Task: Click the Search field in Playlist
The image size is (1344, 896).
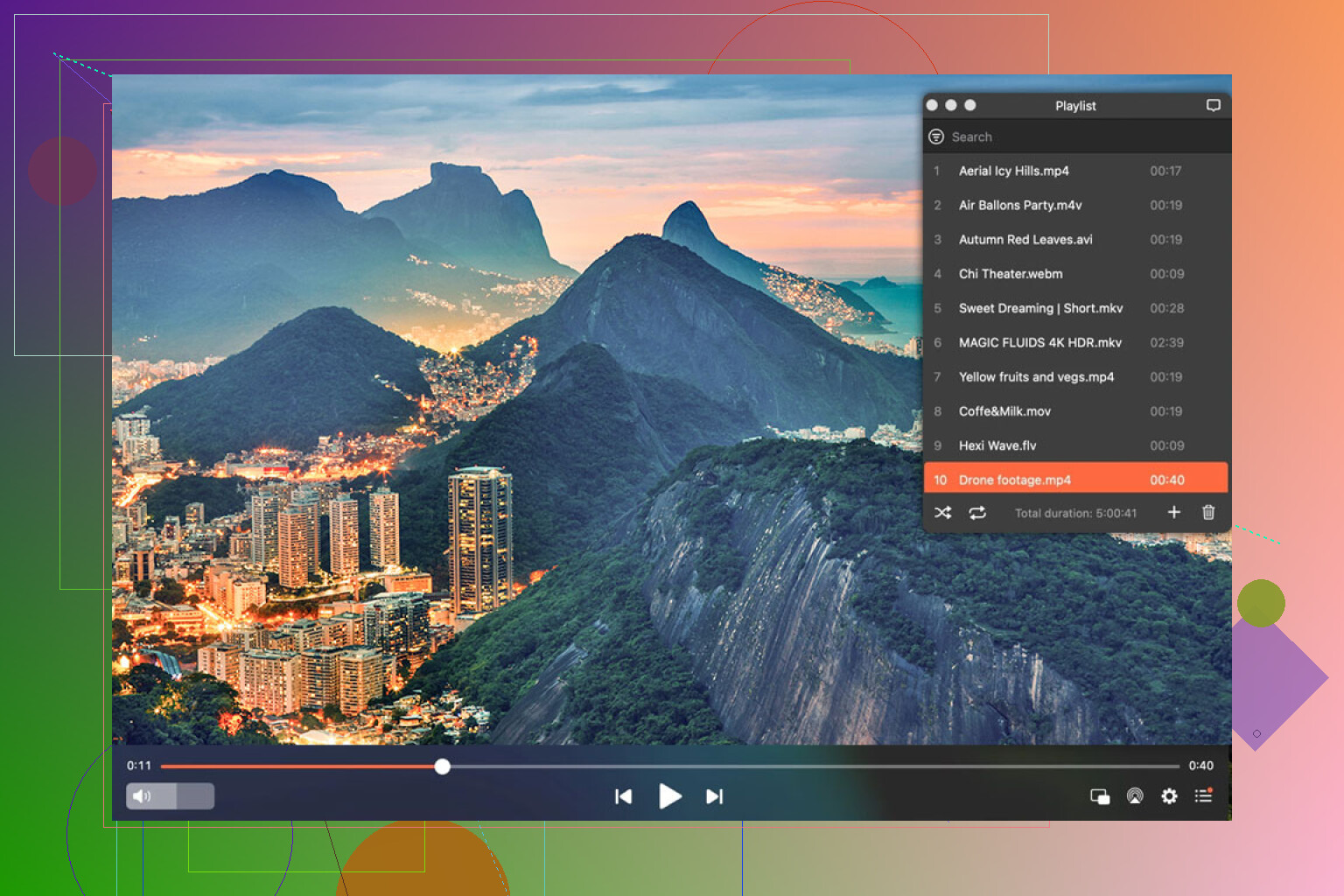Action: pos(1077,136)
